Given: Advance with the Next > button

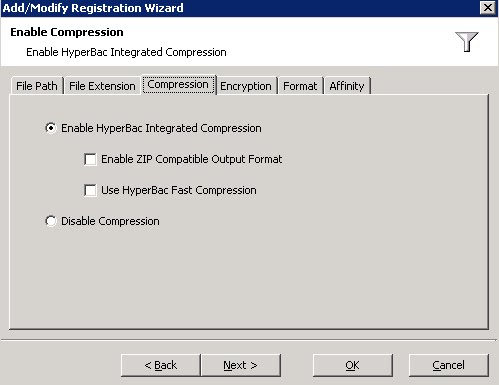Looking at the screenshot, I should [x=241, y=365].
